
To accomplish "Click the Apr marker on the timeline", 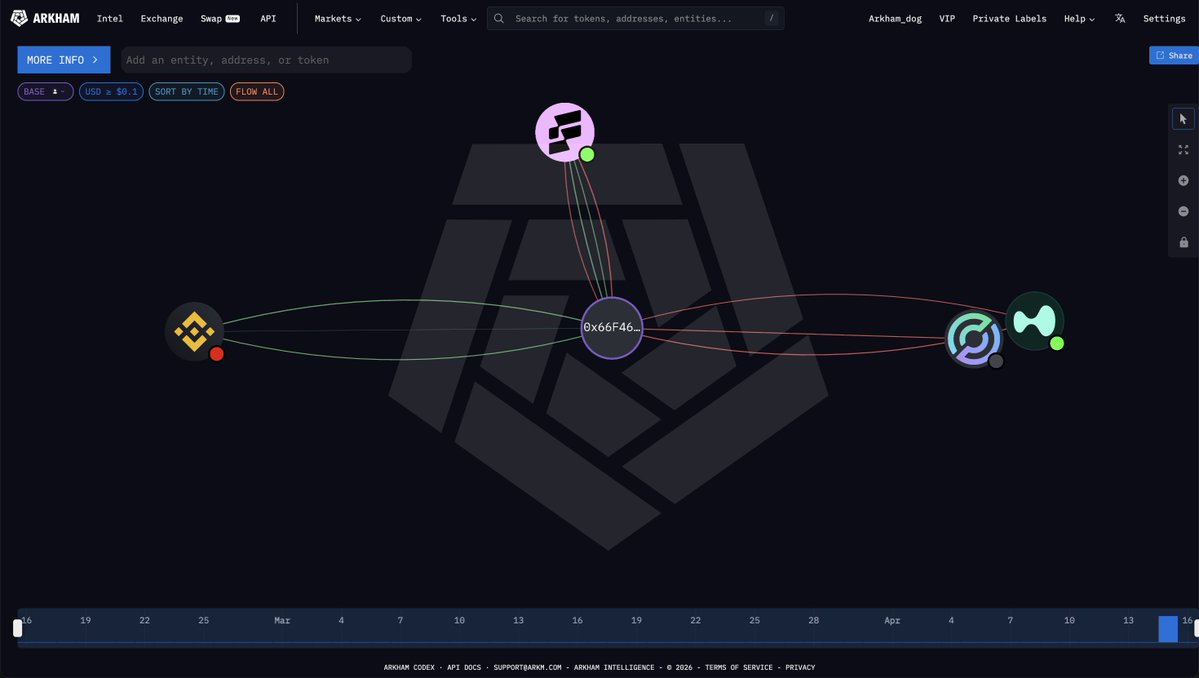I will pos(892,621).
